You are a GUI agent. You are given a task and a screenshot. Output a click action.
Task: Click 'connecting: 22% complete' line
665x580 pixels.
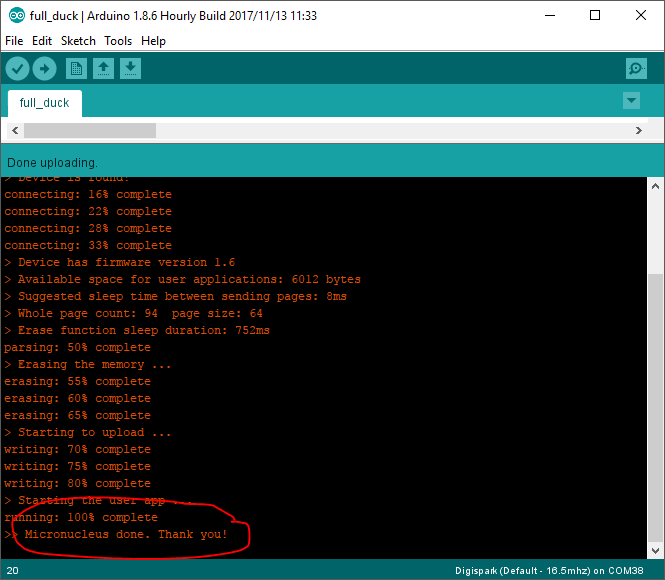[88, 211]
